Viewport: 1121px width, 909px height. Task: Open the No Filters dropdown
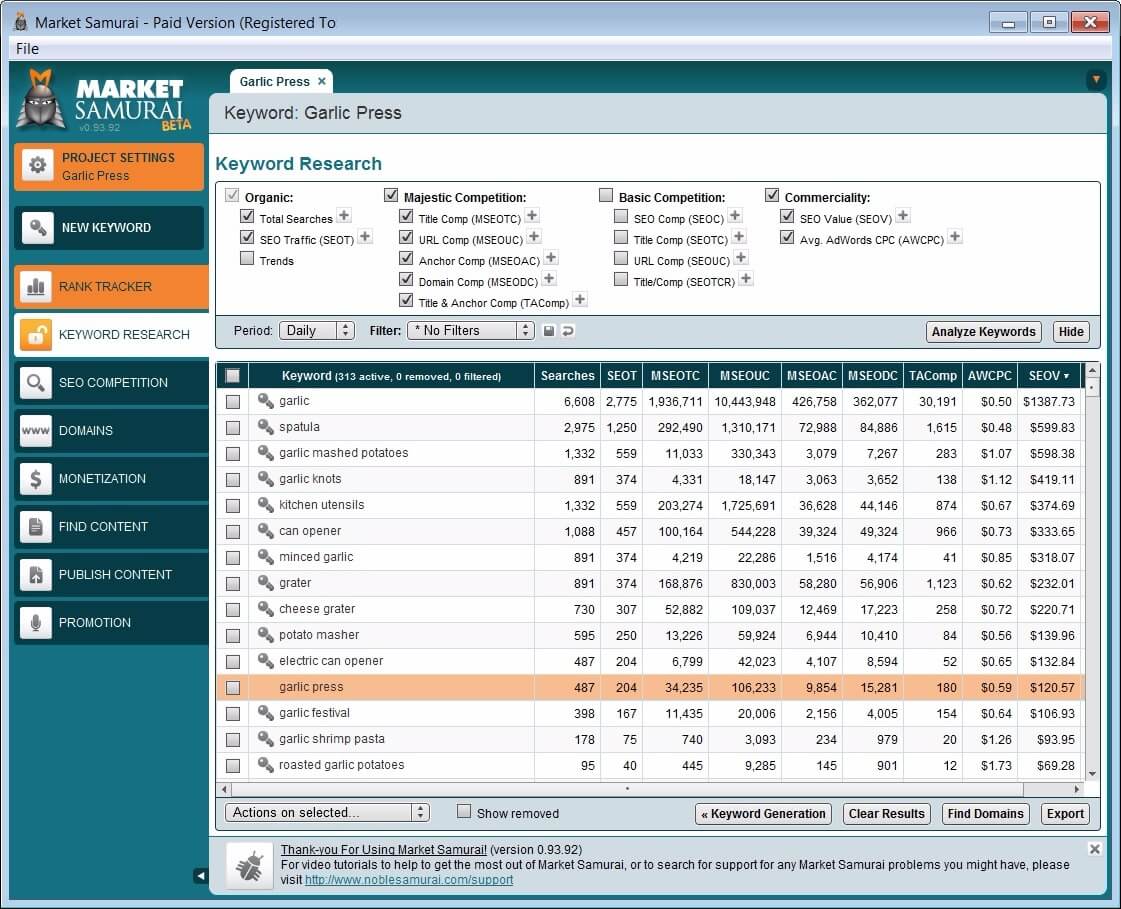(470, 330)
